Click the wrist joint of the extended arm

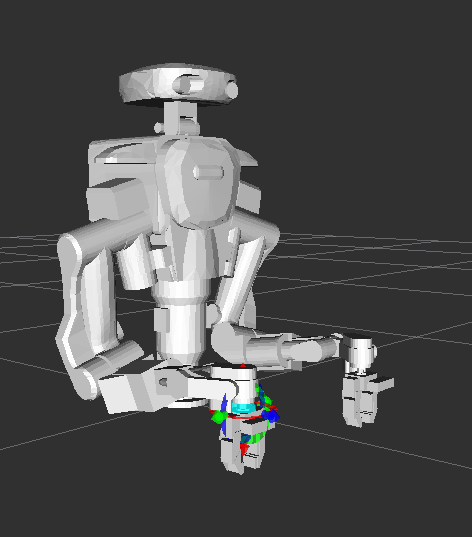tap(359, 353)
